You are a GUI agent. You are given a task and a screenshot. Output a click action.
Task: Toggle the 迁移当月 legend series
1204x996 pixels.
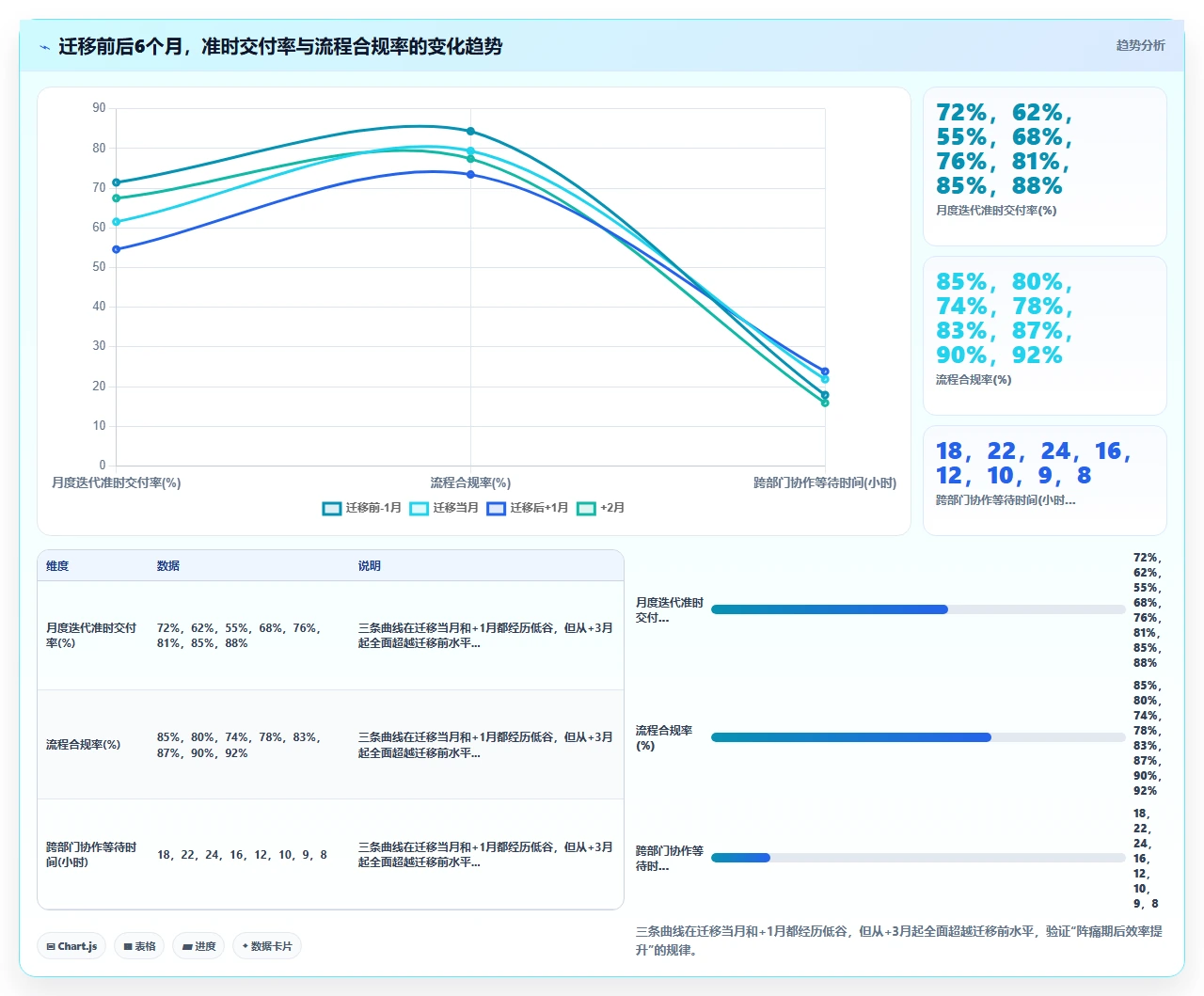[444, 508]
